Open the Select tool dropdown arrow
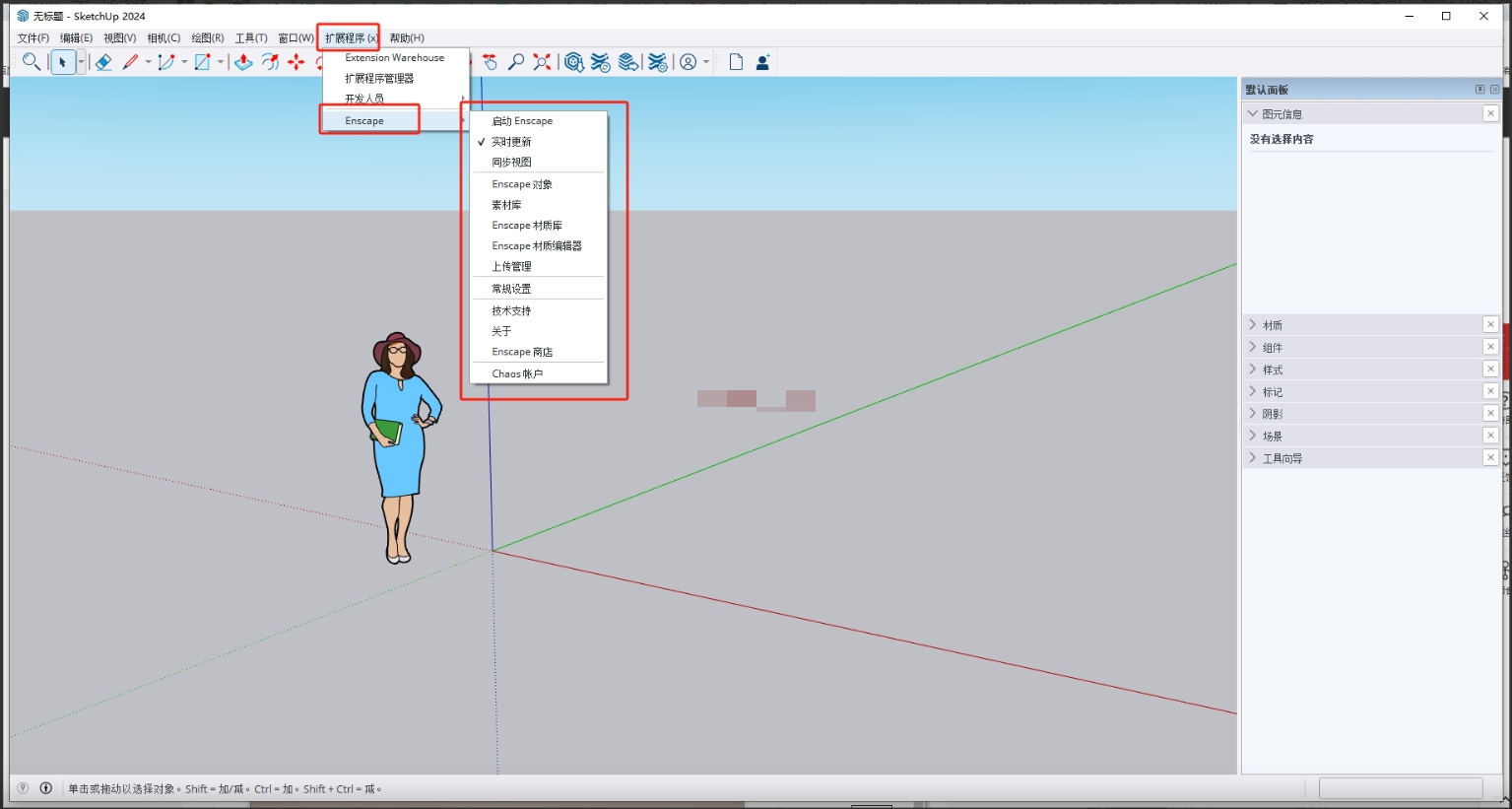The height and width of the screenshot is (809, 1512). point(81,62)
